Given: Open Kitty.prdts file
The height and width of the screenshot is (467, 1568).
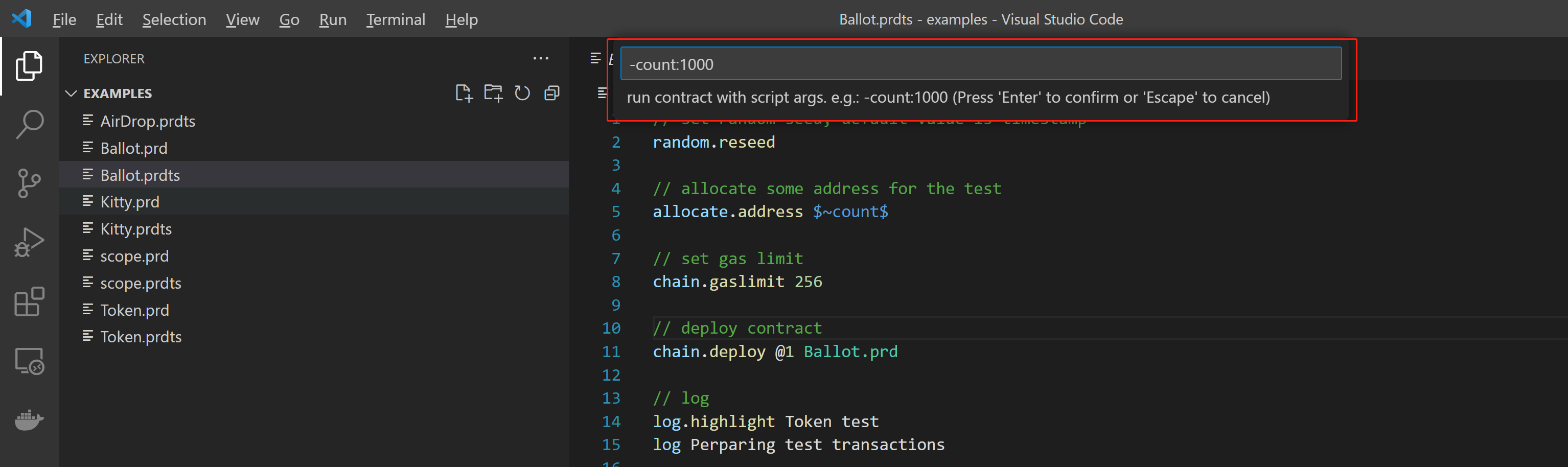Looking at the screenshot, I should (313, 229).
